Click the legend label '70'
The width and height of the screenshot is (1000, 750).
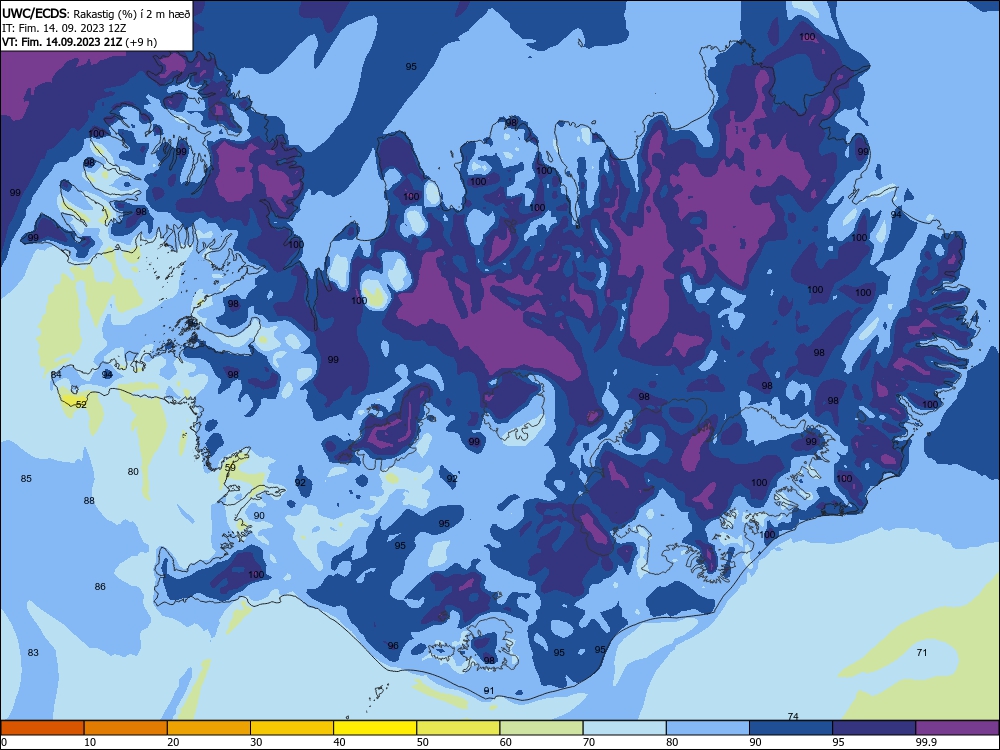pyautogui.click(x=589, y=742)
